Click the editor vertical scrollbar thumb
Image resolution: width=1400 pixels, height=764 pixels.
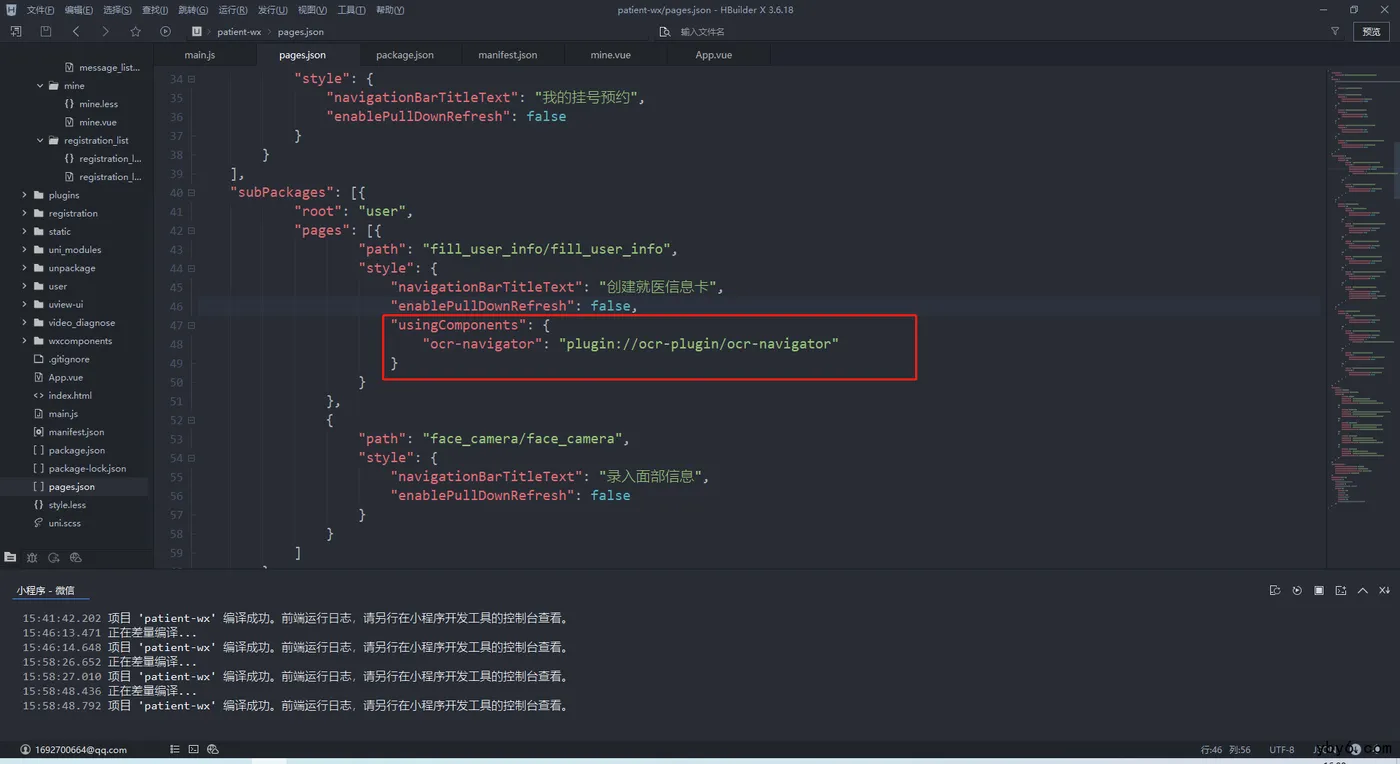tap(1396, 170)
